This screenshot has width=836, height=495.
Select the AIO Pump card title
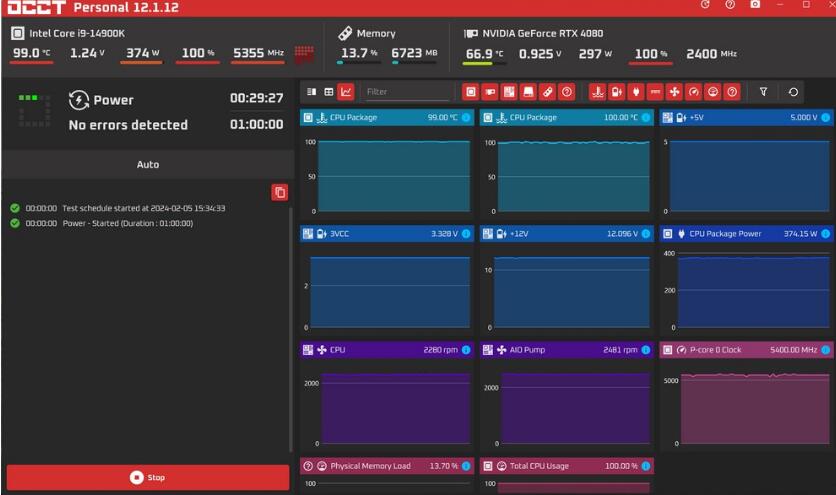[x=527, y=350]
